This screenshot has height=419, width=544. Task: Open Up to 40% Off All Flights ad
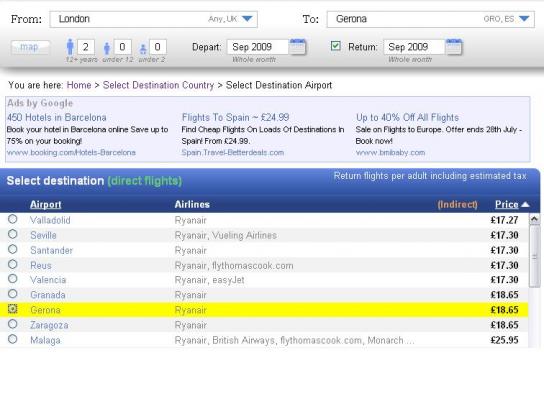[x=407, y=118]
